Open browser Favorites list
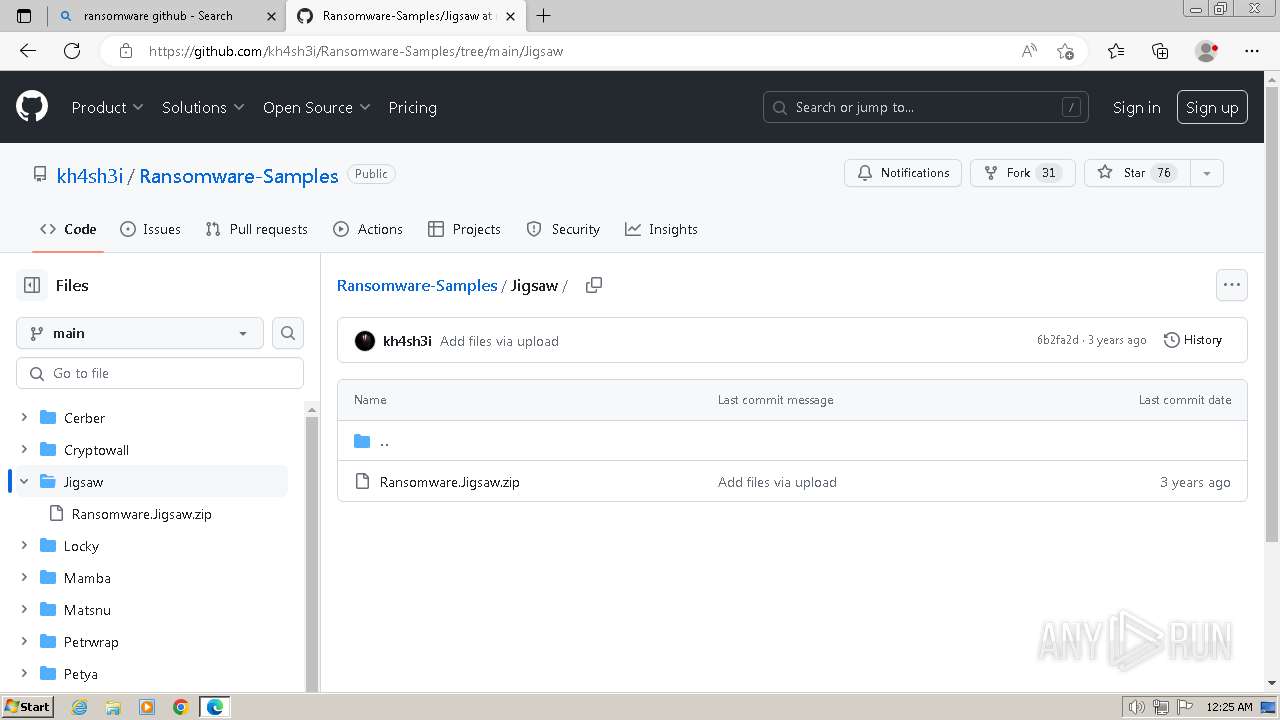This screenshot has height=720, width=1280. [x=1116, y=51]
